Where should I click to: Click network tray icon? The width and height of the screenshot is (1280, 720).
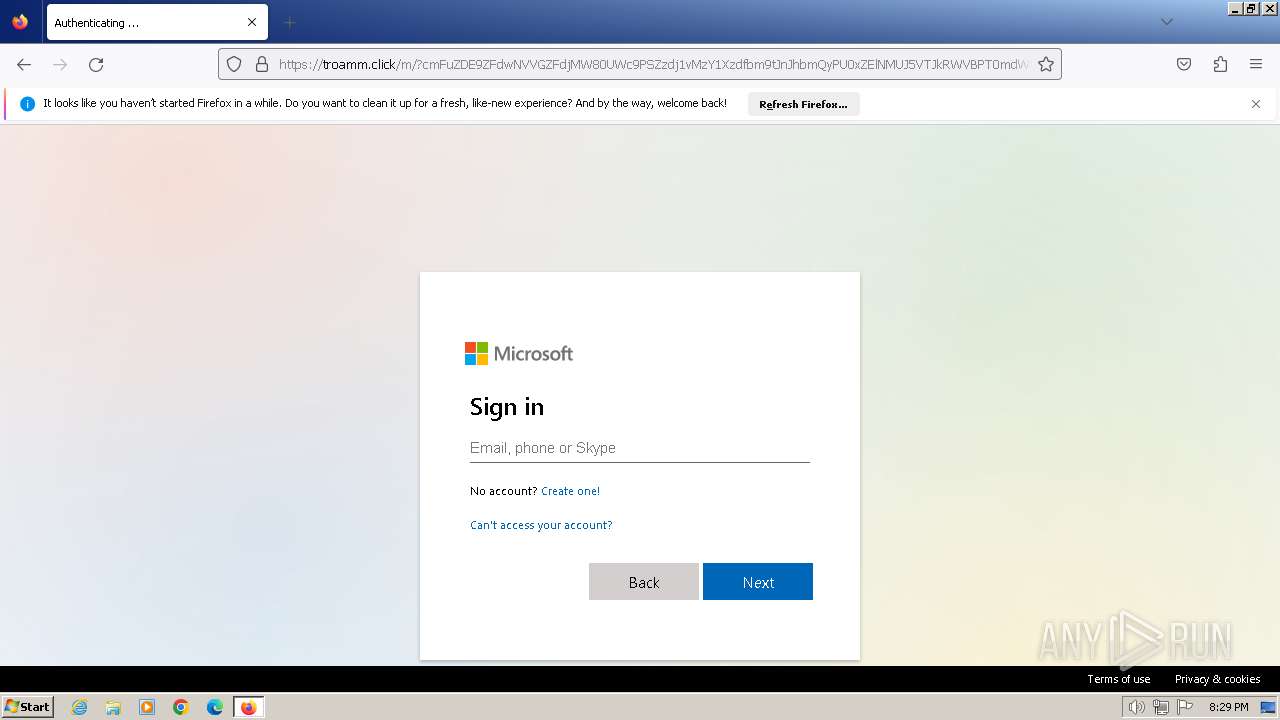[1160, 707]
